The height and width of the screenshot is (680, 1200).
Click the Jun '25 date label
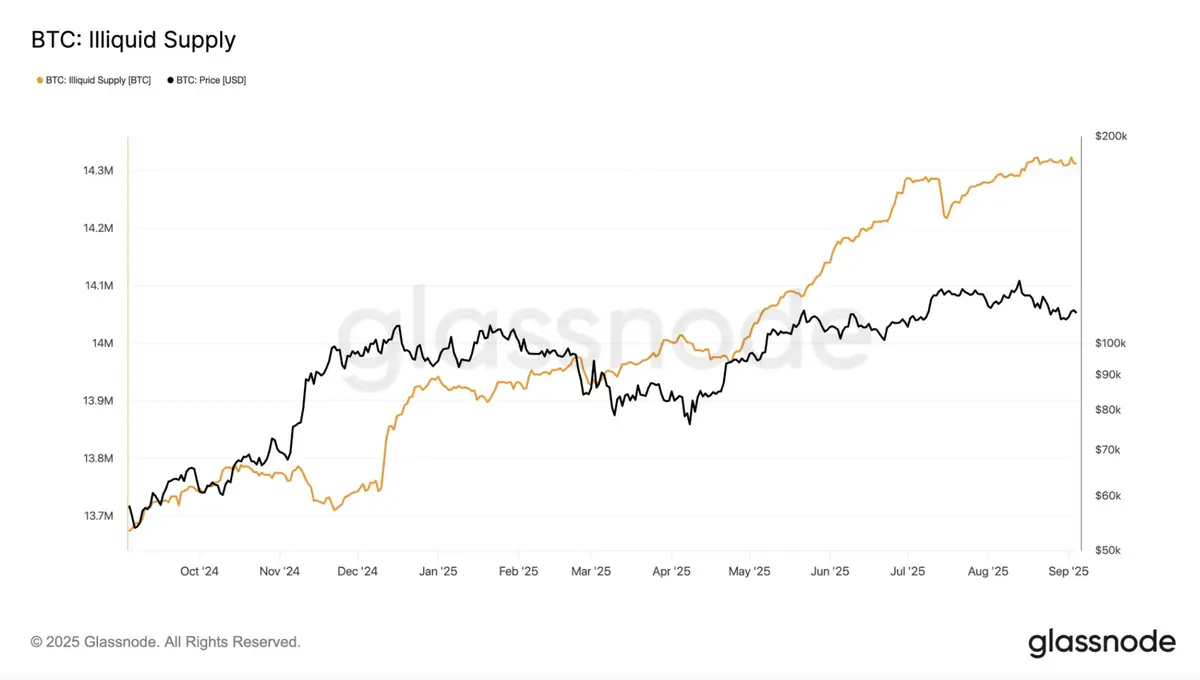829,572
